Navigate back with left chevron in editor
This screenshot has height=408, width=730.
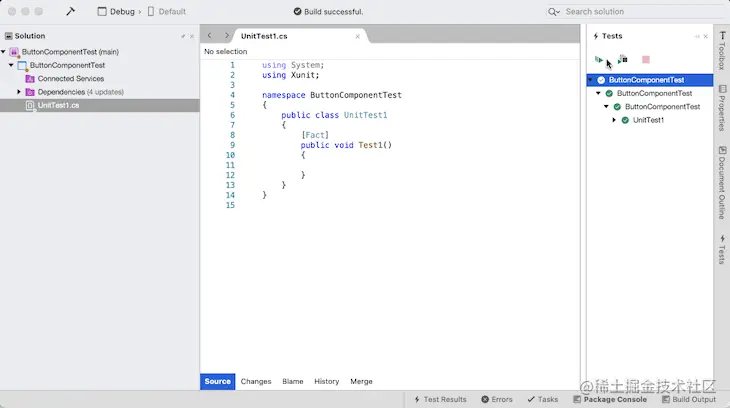(210, 35)
